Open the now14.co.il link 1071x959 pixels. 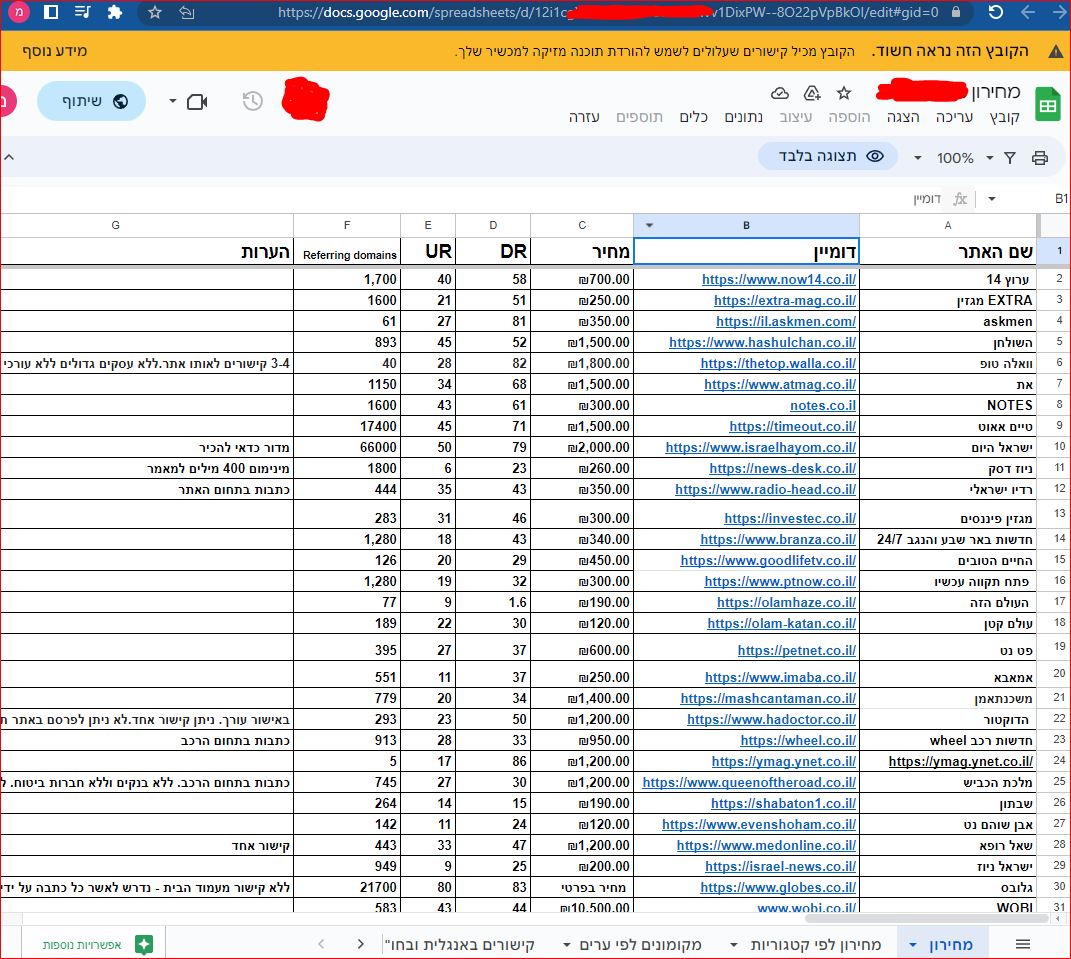point(779,279)
